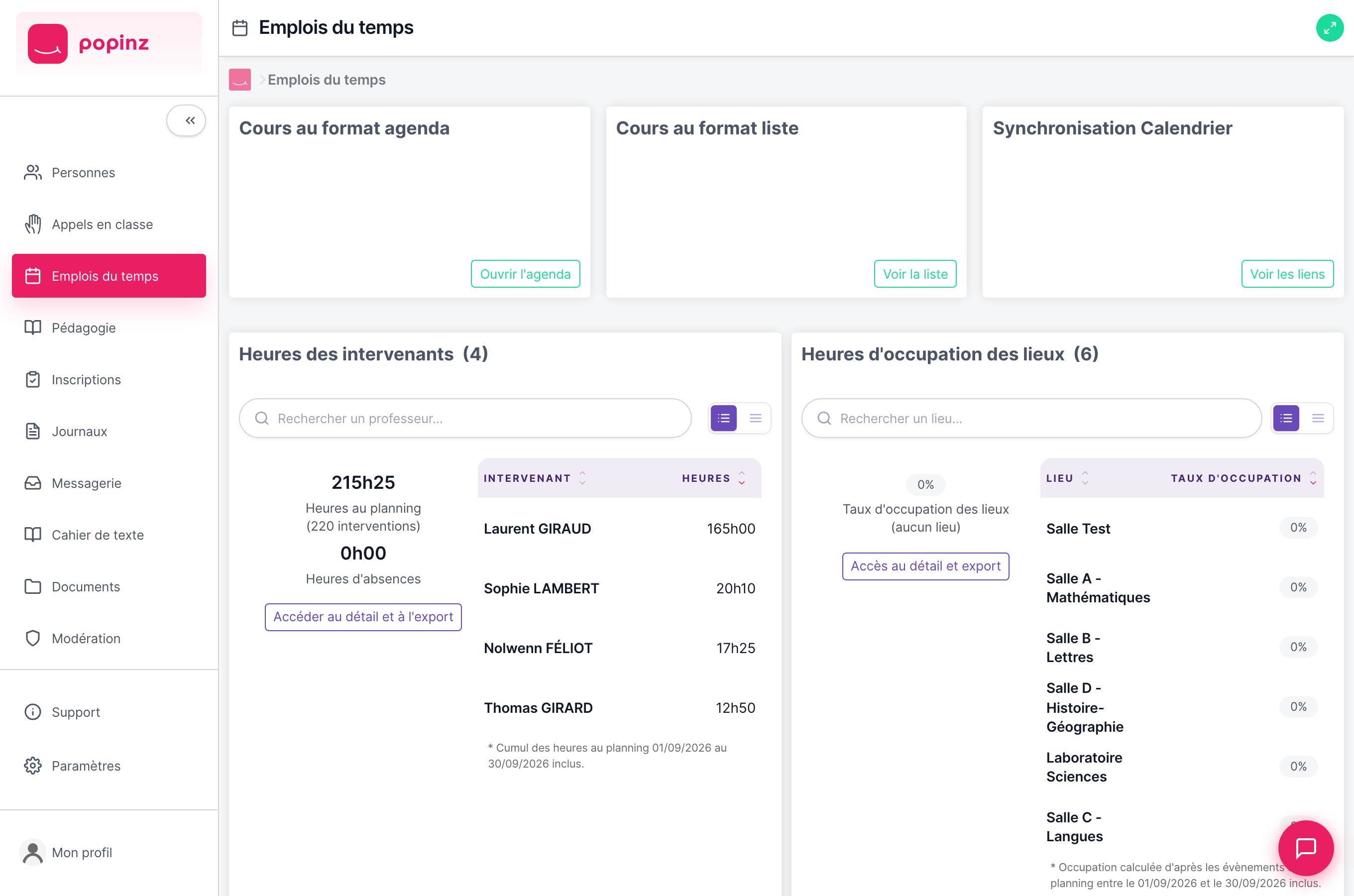
Task: Click Laboratoire Sciences in the lieux list
Action: pos(1084,767)
